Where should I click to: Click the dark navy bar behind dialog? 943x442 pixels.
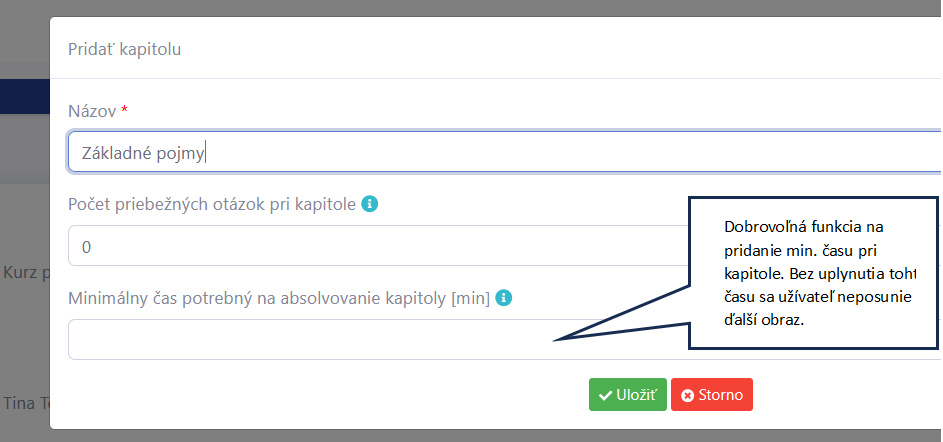point(25,96)
